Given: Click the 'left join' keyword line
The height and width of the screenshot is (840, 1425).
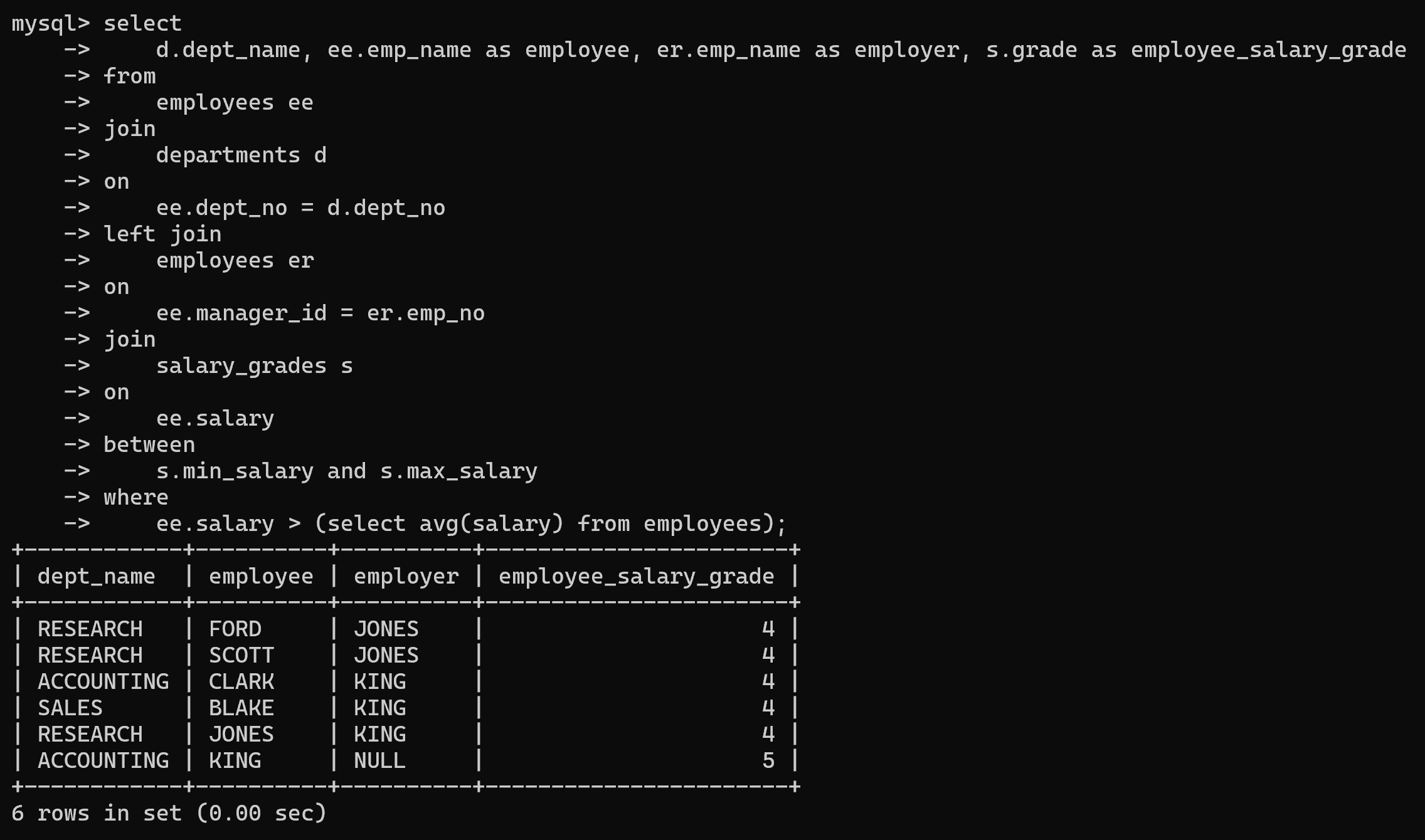Looking at the screenshot, I should click(x=162, y=234).
